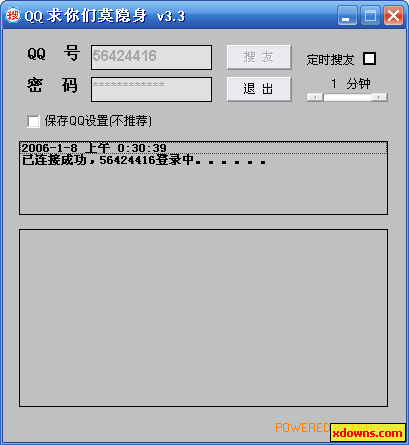Viewport: 409px width, 445px height.
Task: Maximize the QQ window
Action: click(370, 16)
